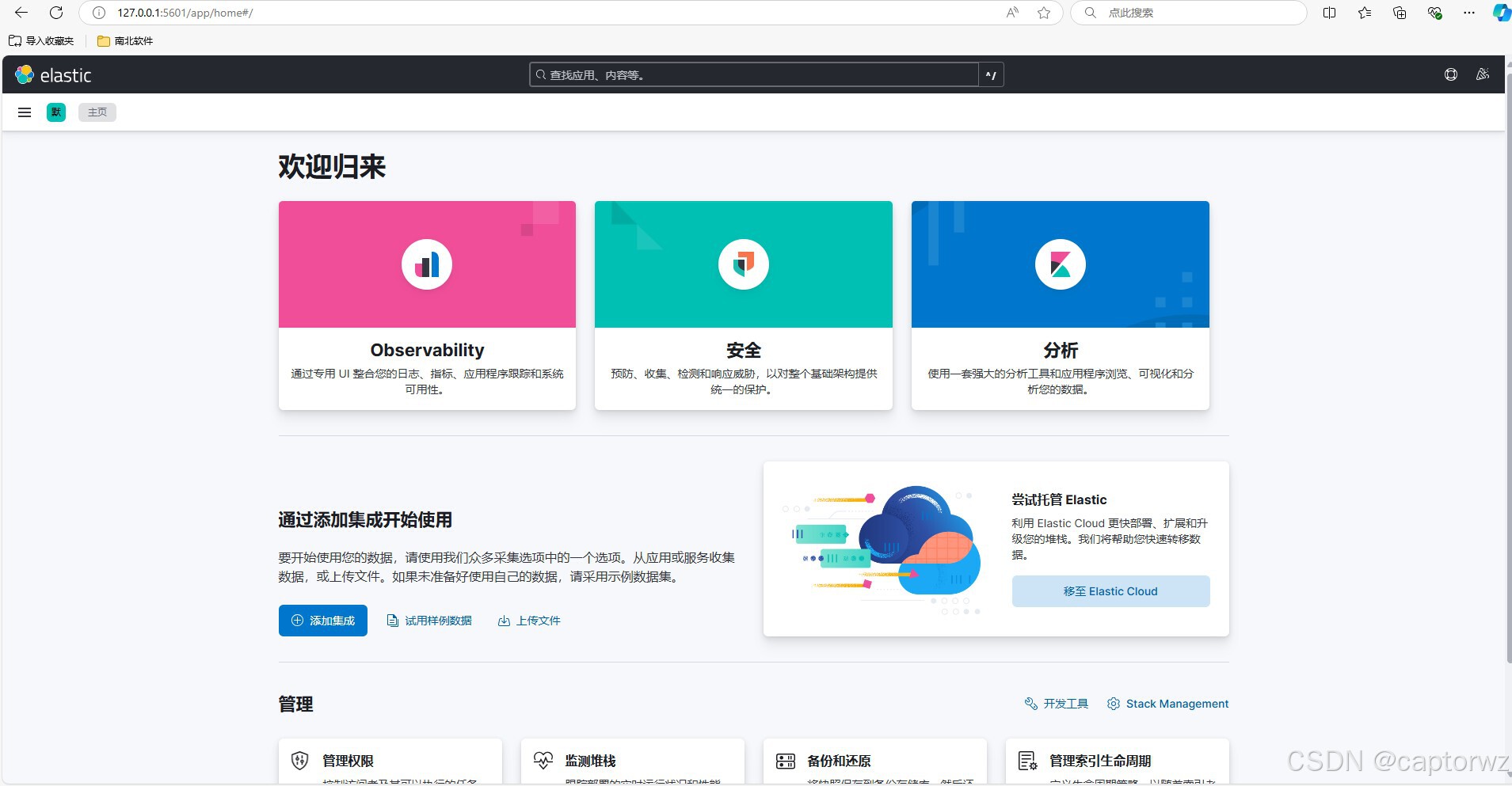This screenshot has height=786, width=1512.
Task: Open the 备份和还原 card
Action: click(875, 761)
